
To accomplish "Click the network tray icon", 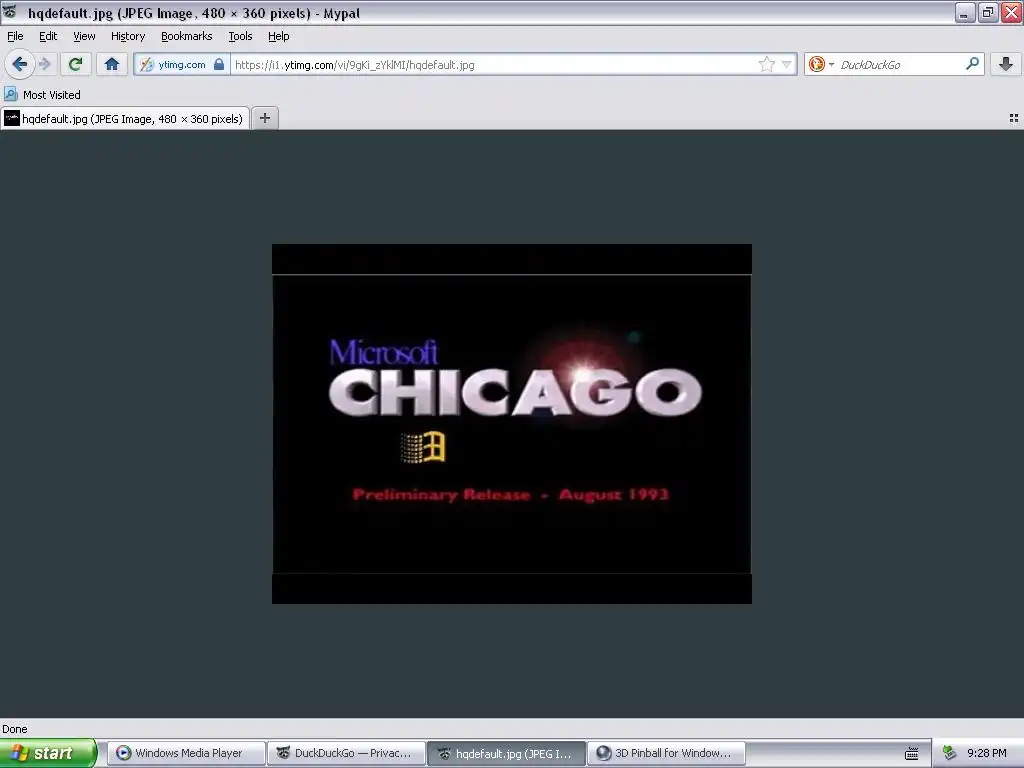I will coord(950,753).
